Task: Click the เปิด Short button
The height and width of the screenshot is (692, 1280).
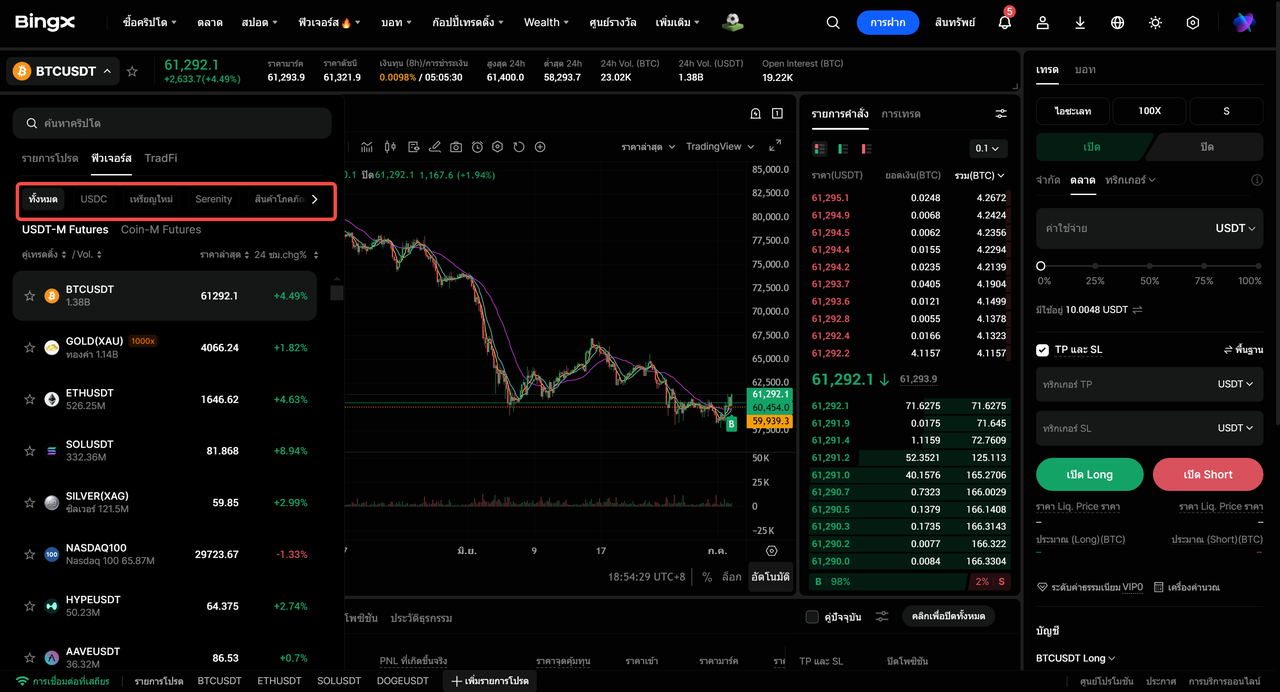Action: point(1208,474)
